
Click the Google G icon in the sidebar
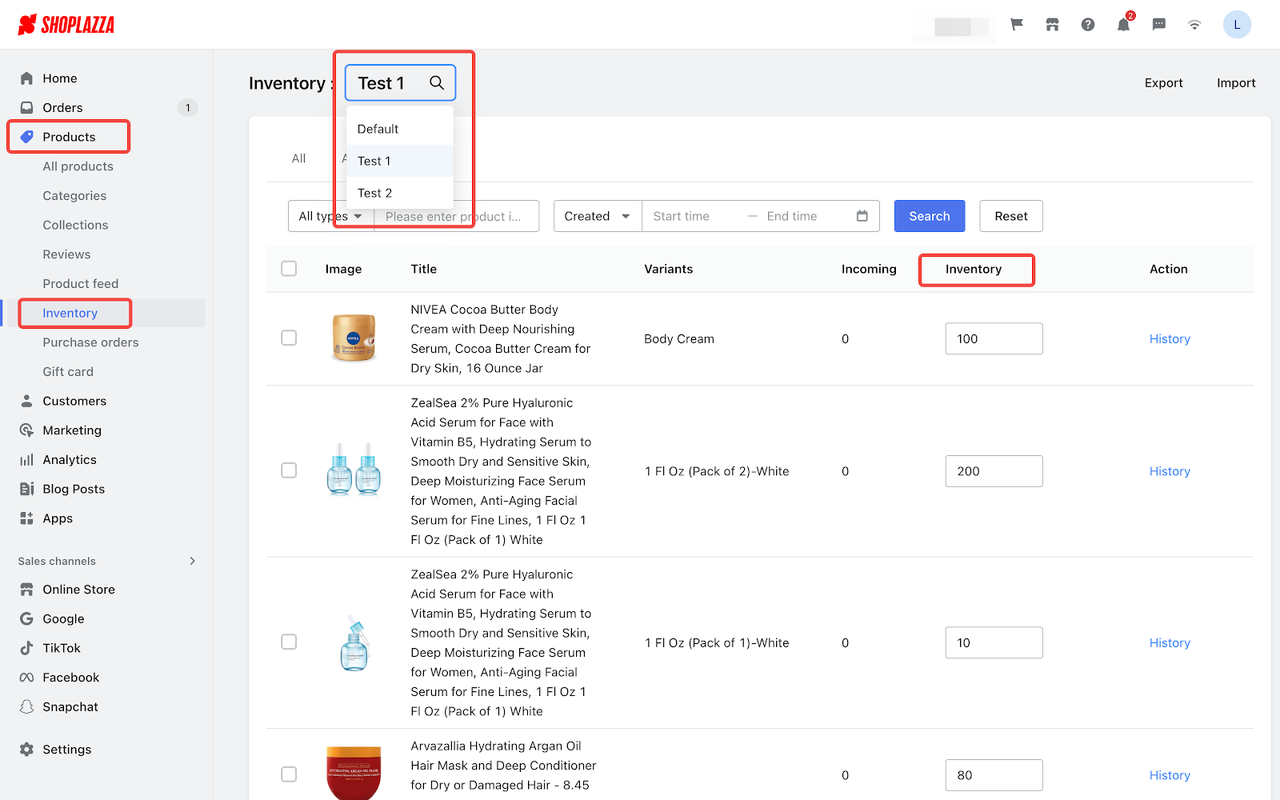[27, 619]
